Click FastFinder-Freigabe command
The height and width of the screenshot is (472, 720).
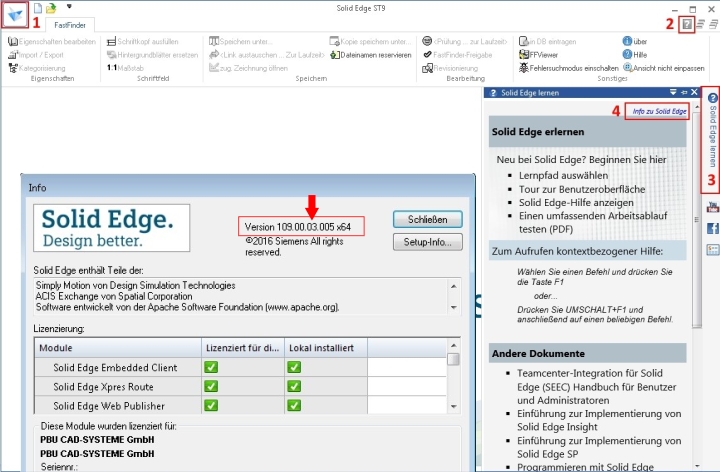[x=457, y=55]
